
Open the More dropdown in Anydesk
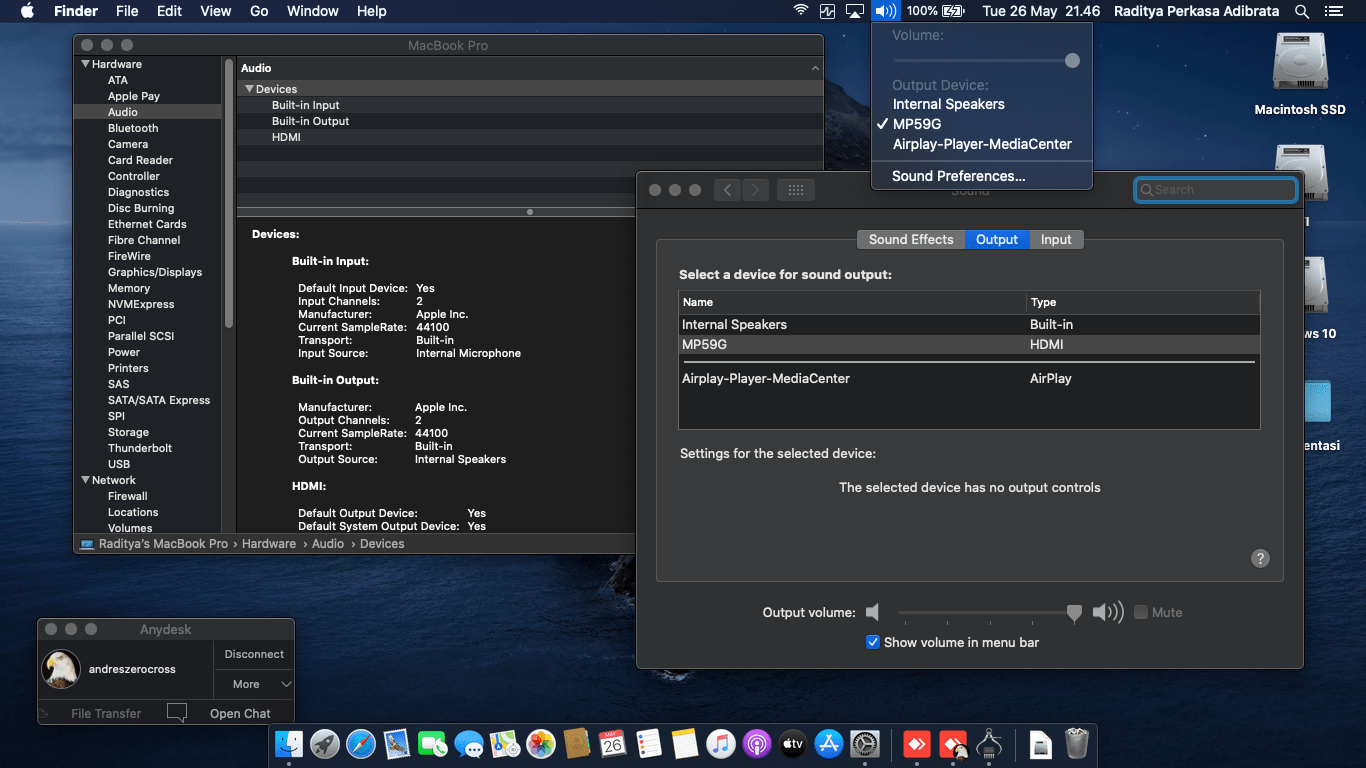pos(254,684)
